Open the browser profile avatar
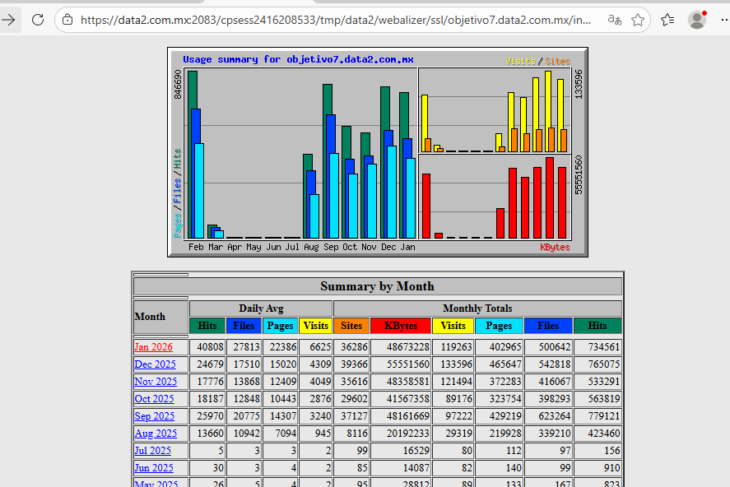This screenshot has height=487, width=730. coord(697,19)
